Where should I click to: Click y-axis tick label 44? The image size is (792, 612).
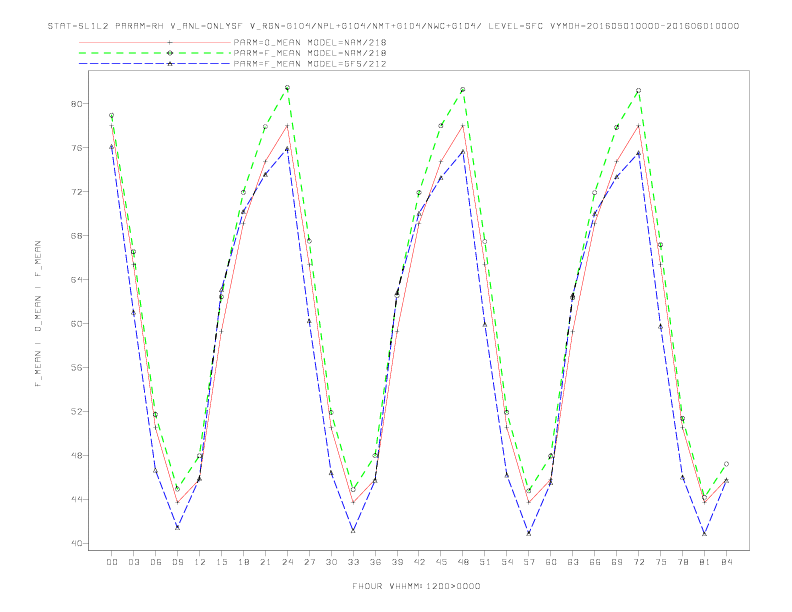point(77,499)
